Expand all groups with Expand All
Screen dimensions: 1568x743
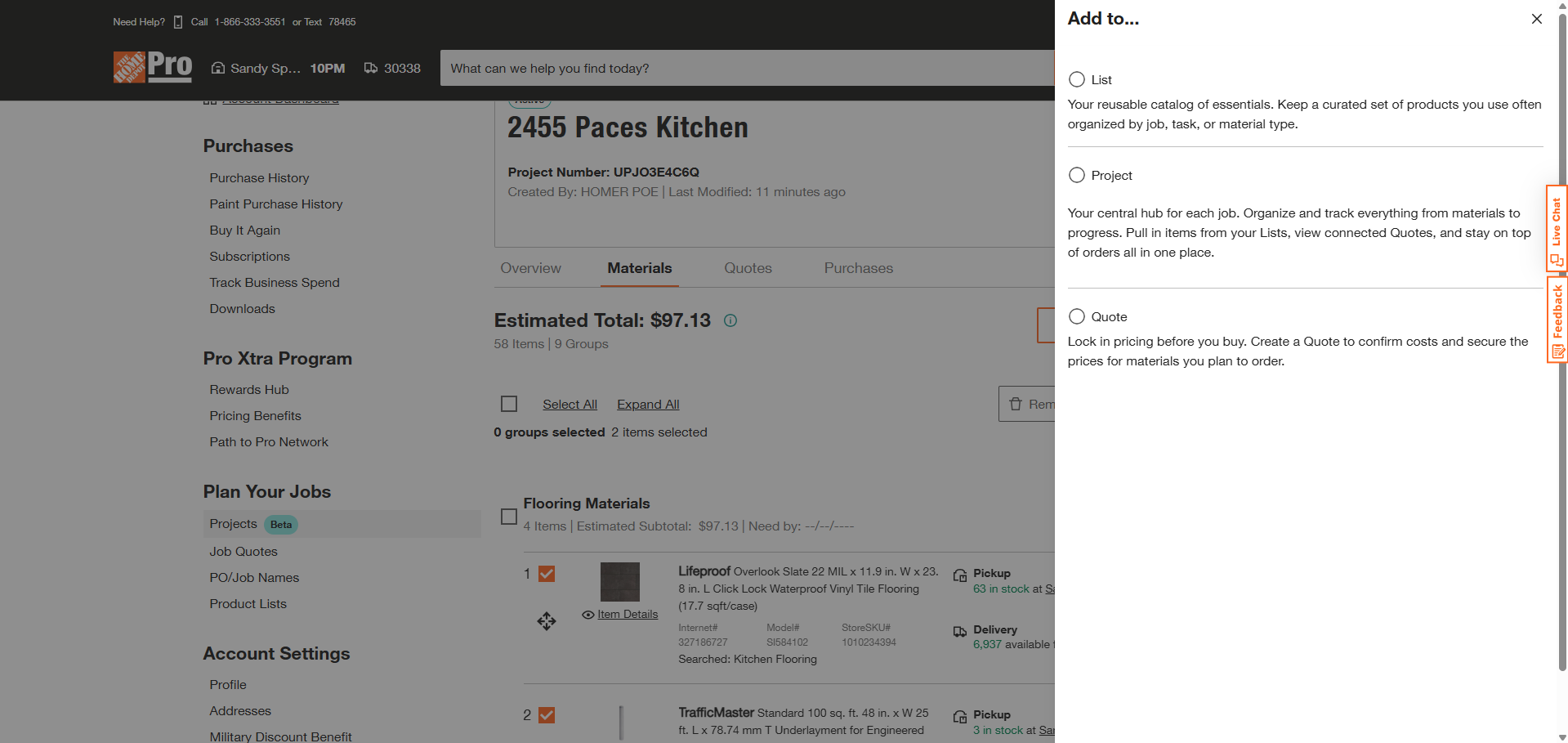pyautogui.click(x=648, y=405)
